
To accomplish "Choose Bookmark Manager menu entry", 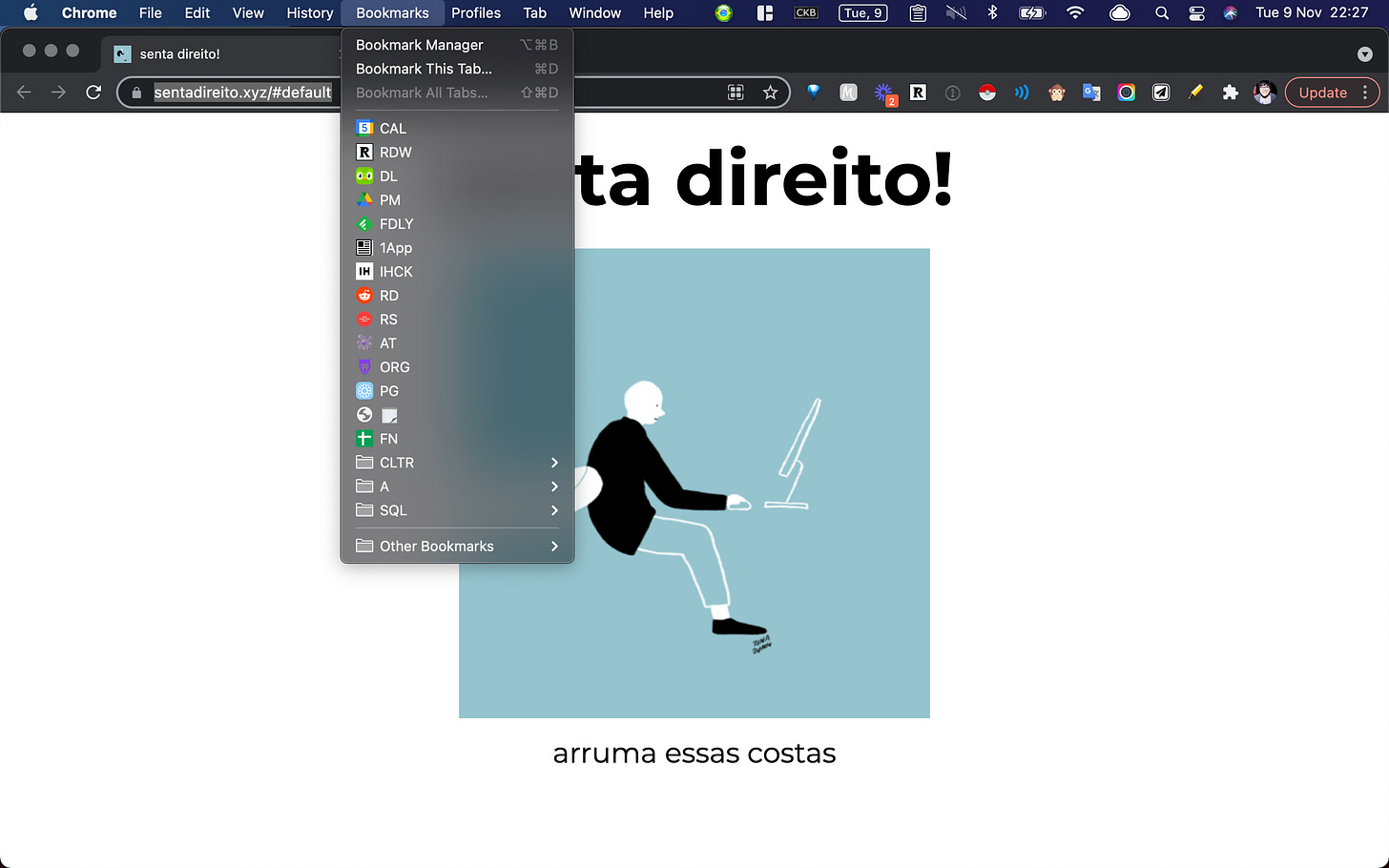I will 457,45.
